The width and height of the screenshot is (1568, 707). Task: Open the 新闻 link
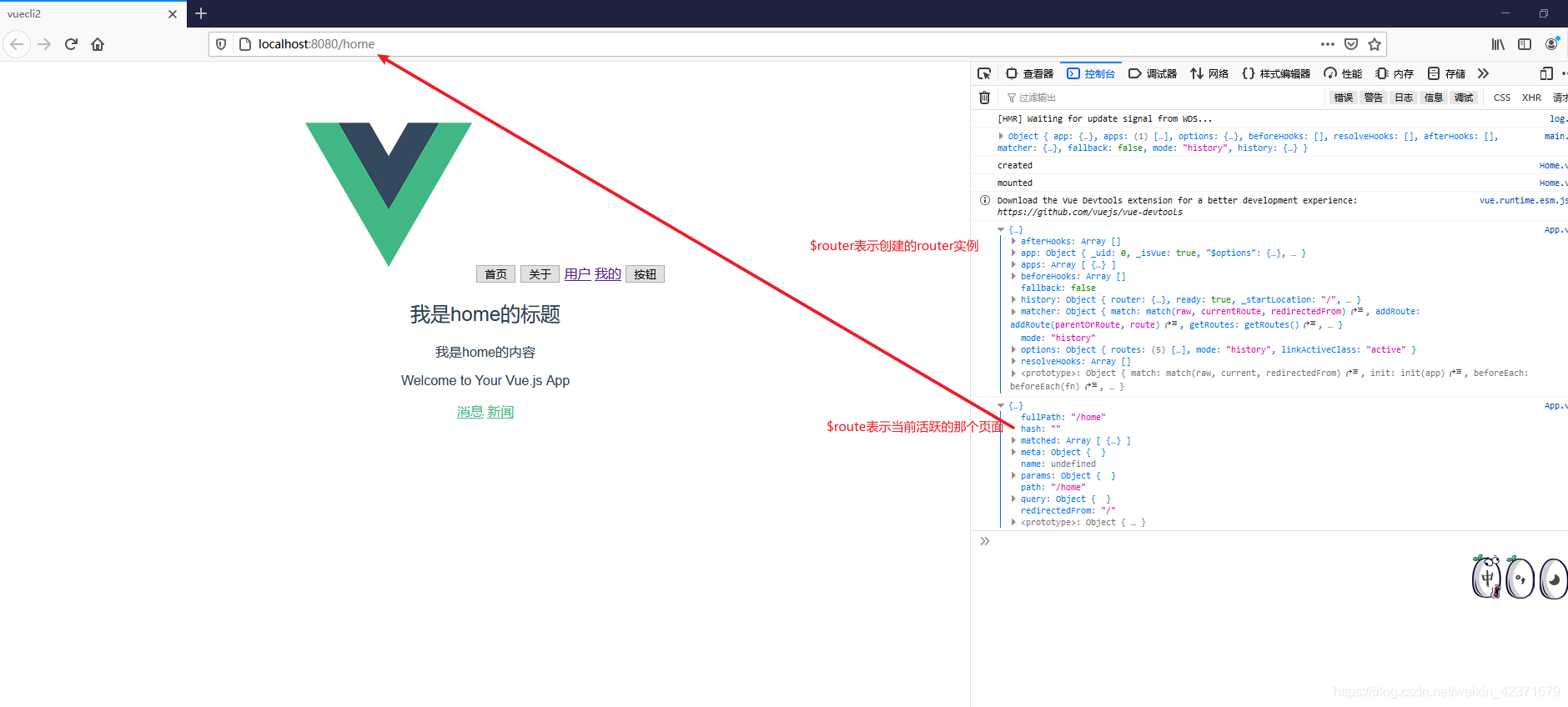(500, 412)
